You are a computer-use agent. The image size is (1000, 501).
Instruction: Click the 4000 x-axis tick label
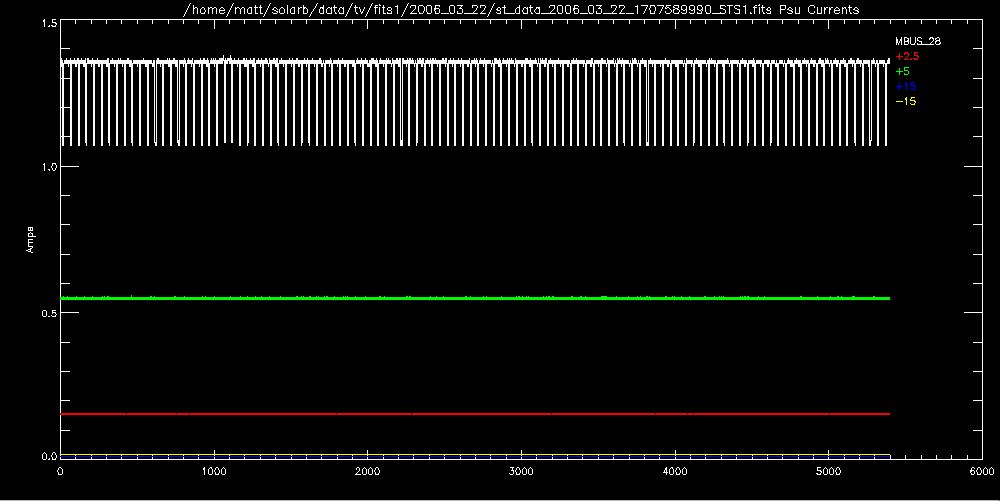(x=675, y=472)
